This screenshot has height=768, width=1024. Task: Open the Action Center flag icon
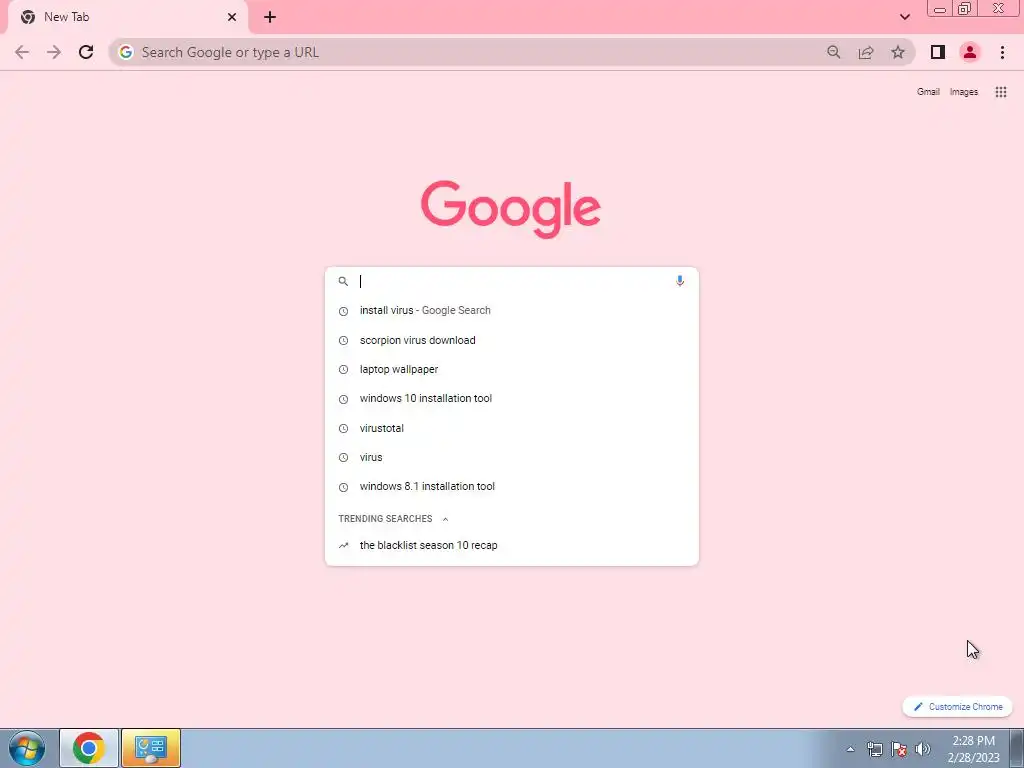coord(899,749)
